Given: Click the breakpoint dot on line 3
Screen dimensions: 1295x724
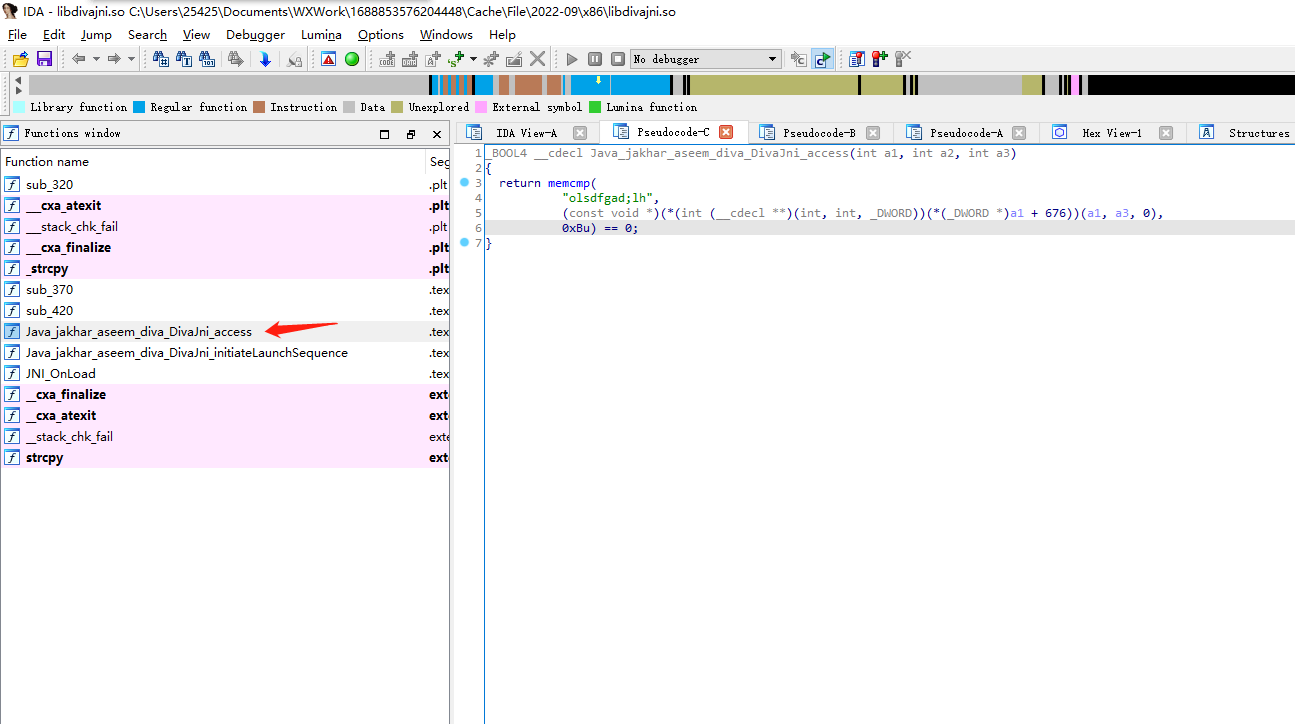Looking at the screenshot, I should pyautogui.click(x=464, y=183).
